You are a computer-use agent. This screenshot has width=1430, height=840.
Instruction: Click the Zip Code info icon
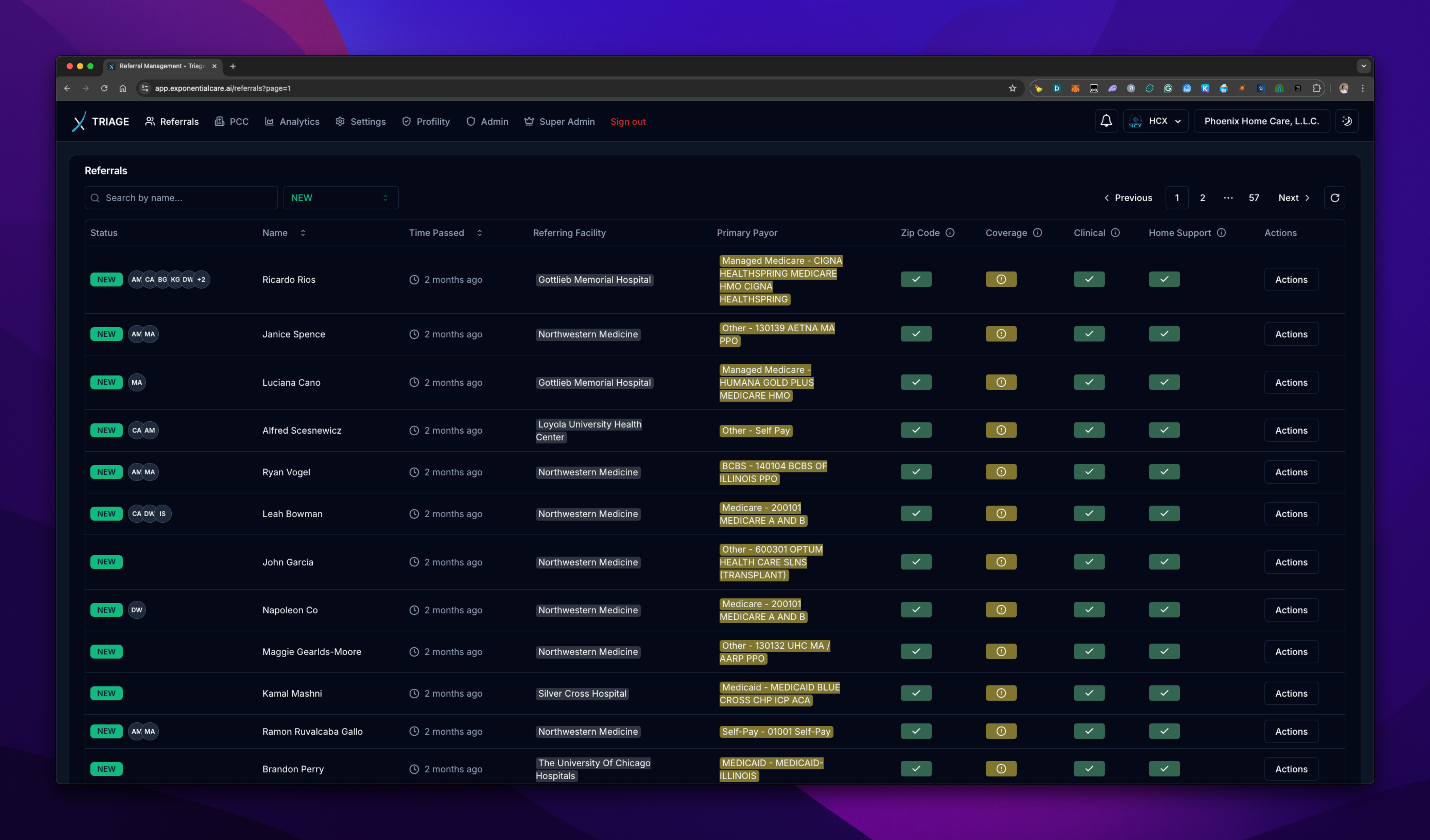950,233
